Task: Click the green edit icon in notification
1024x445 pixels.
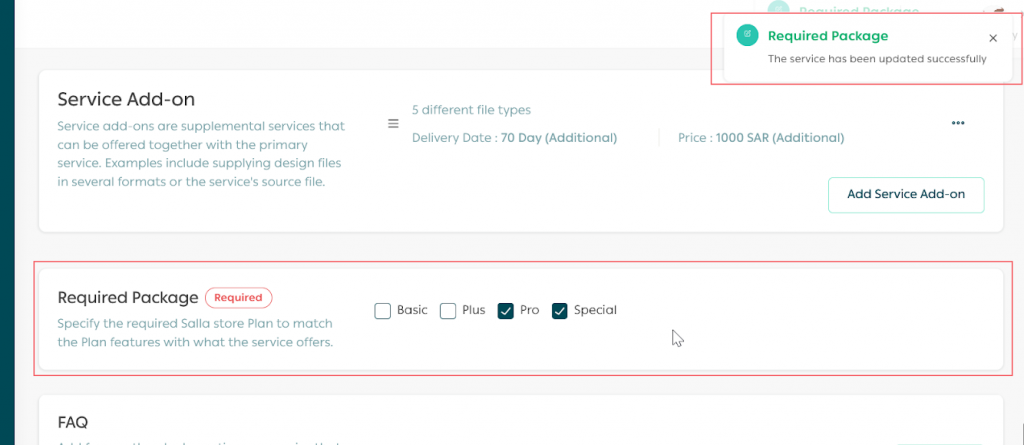Action: (x=746, y=36)
